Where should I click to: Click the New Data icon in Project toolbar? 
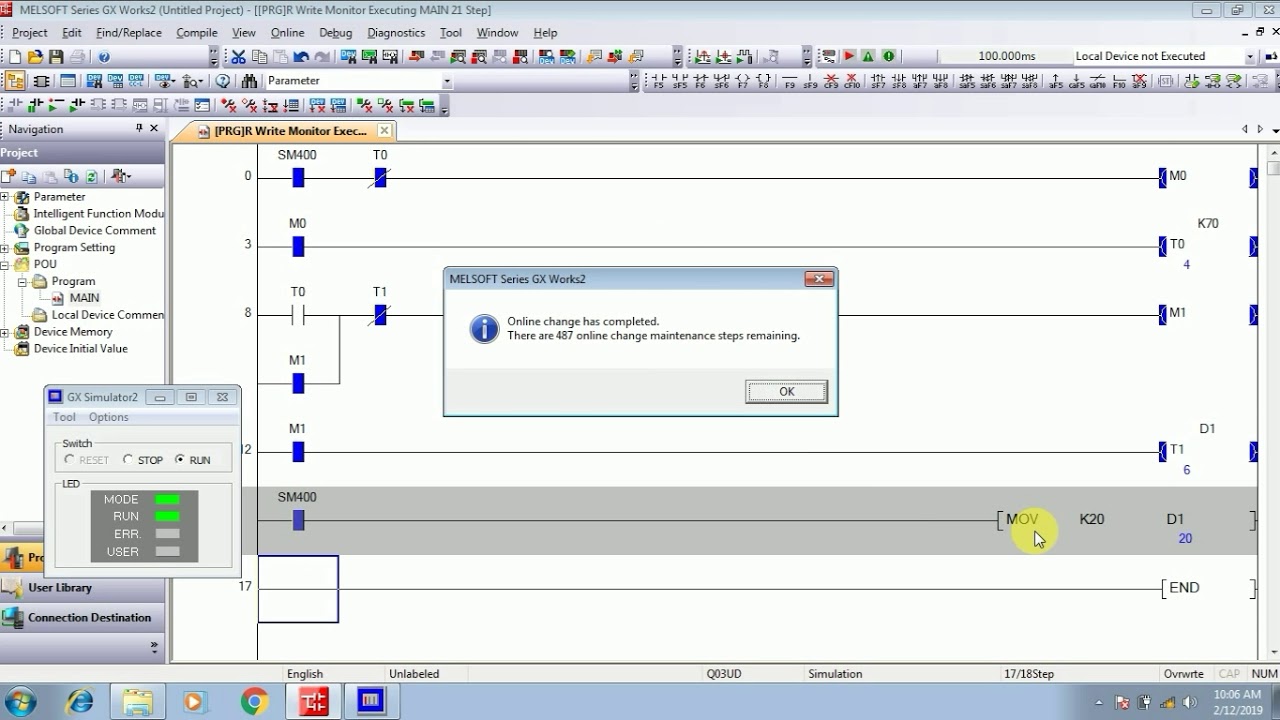(7, 176)
